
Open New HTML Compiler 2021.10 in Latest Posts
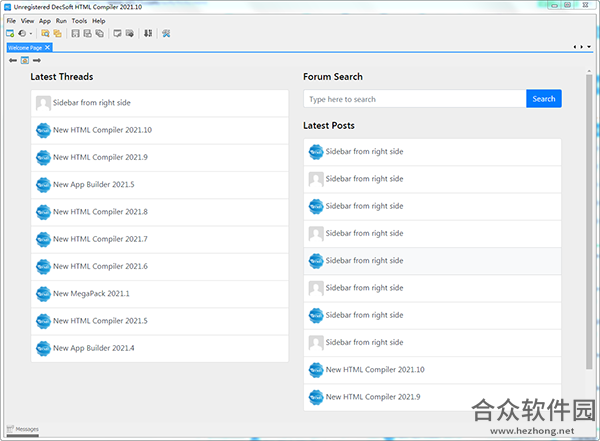coord(432,370)
